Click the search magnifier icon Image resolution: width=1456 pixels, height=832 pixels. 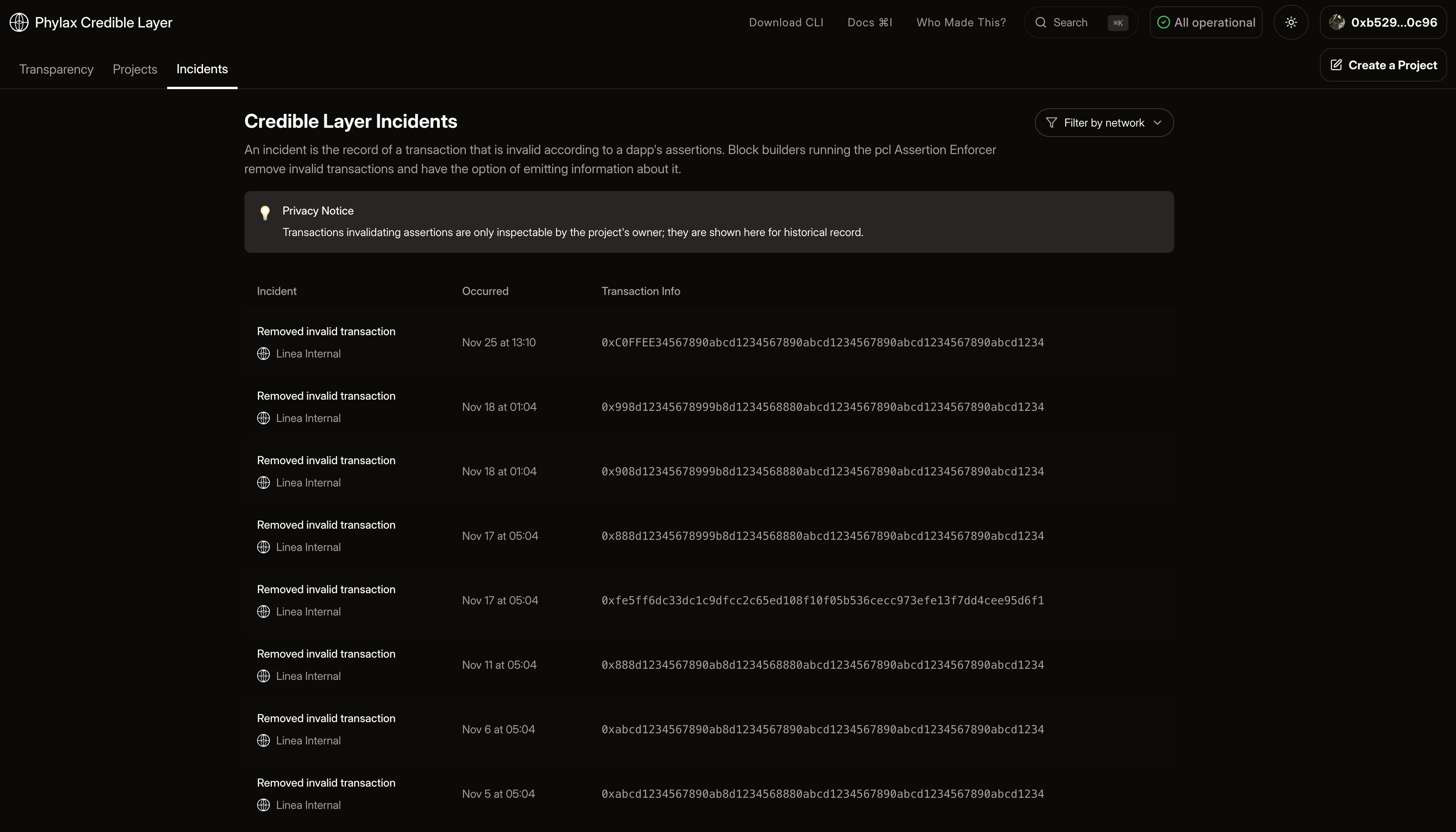coord(1041,22)
